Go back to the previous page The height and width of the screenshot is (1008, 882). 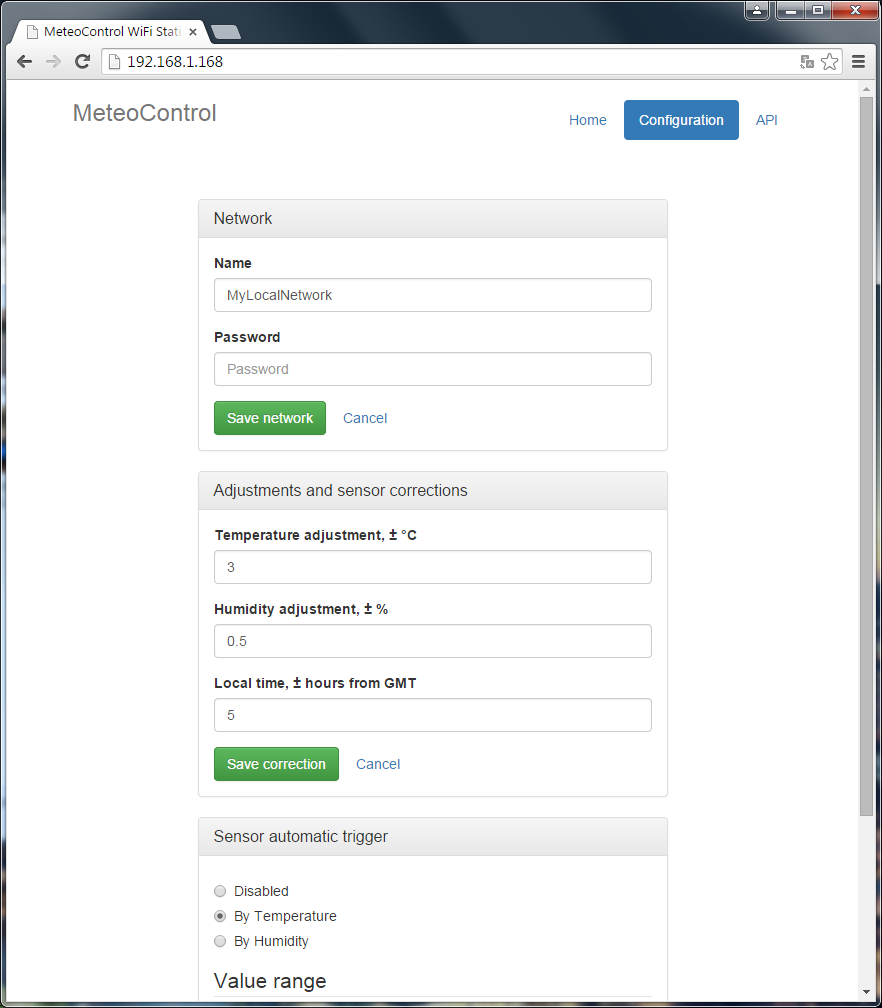coord(24,62)
